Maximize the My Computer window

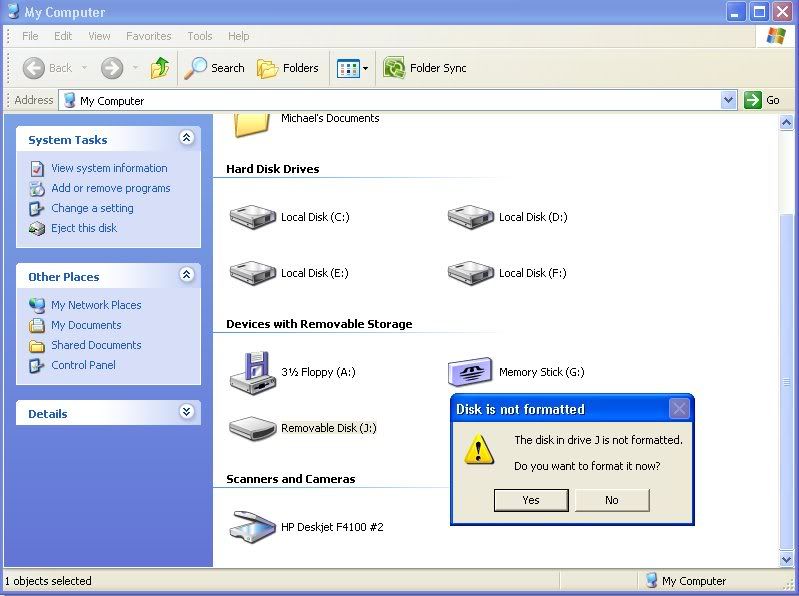(x=759, y=12)
